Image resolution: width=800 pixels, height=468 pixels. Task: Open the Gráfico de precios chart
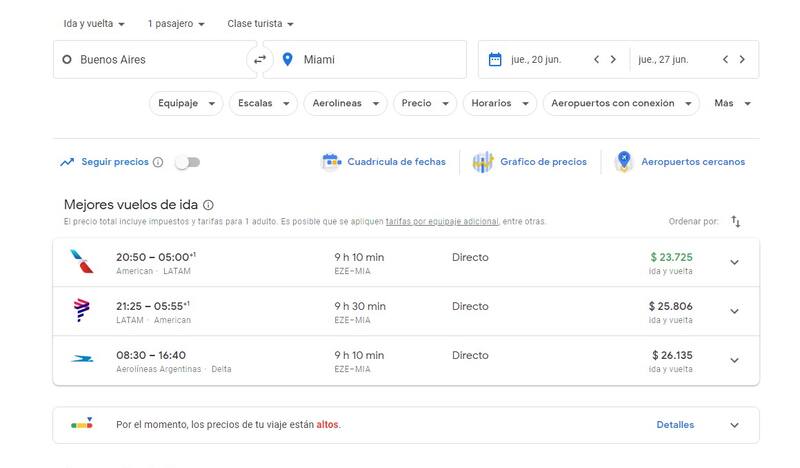pos(531,162)
